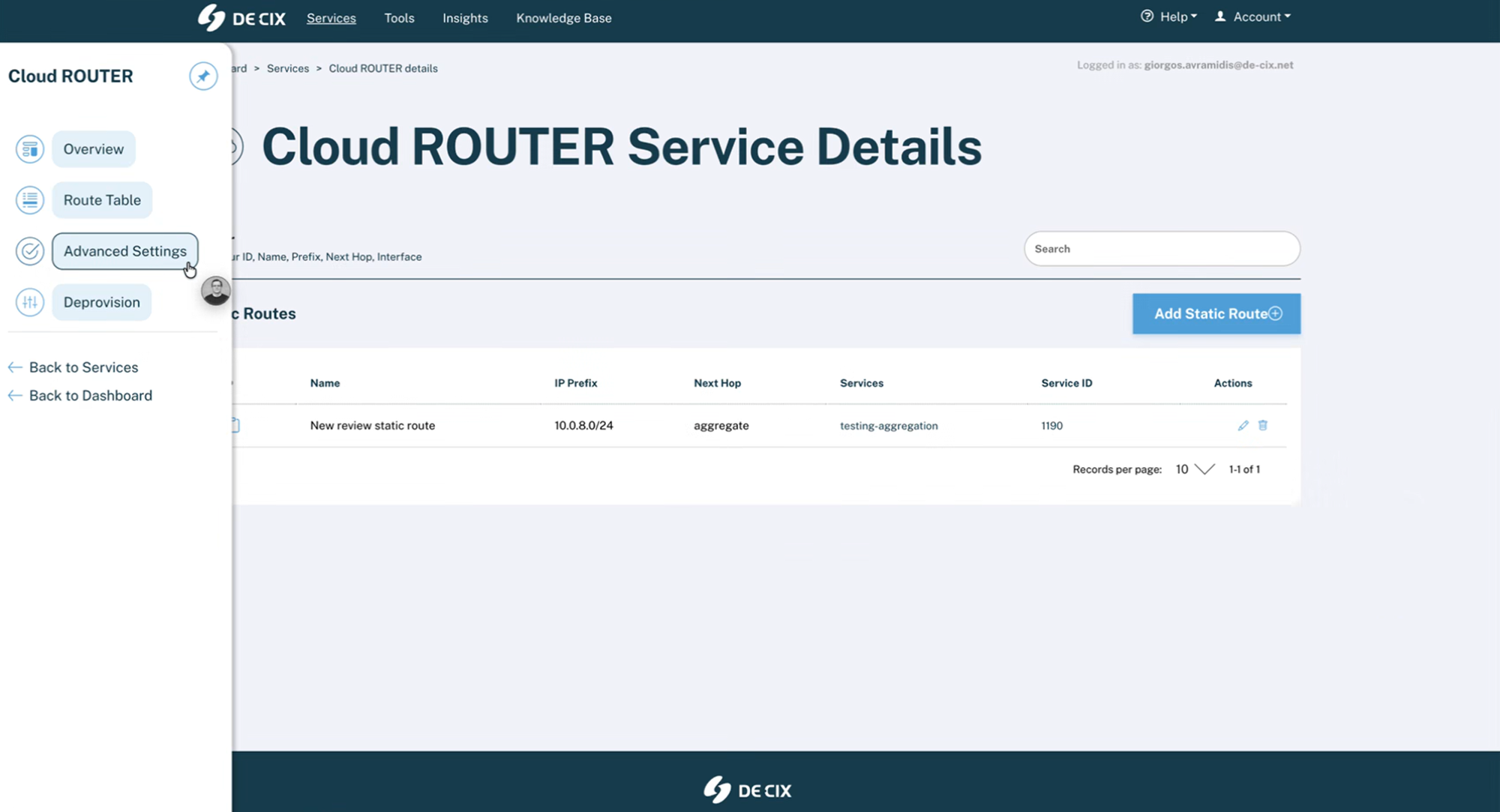The width and height of the screenshot is (1500, 812).
Task: Click the DE-CIX logo in header
Action: coord(241,18)
